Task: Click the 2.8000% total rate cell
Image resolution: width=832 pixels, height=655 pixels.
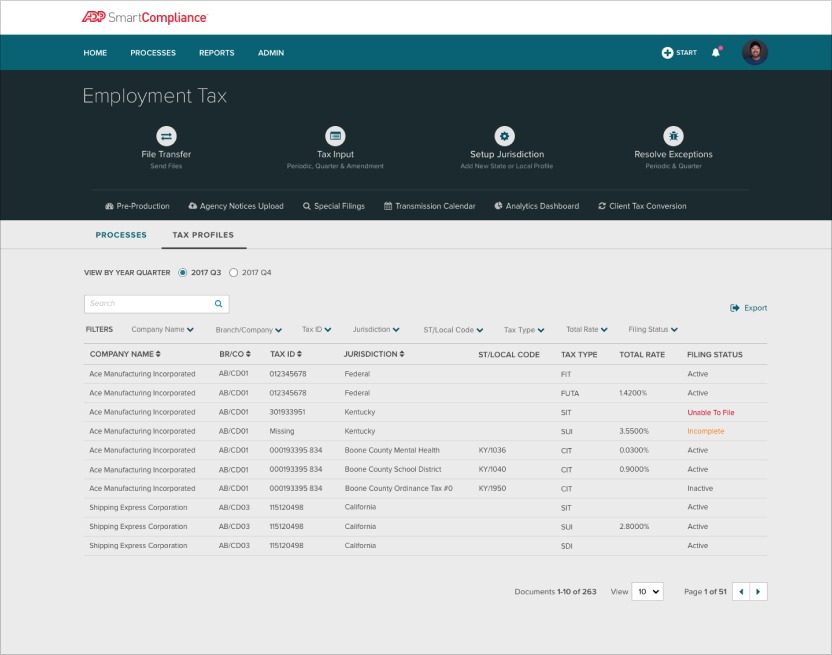Action: [634, 527]
